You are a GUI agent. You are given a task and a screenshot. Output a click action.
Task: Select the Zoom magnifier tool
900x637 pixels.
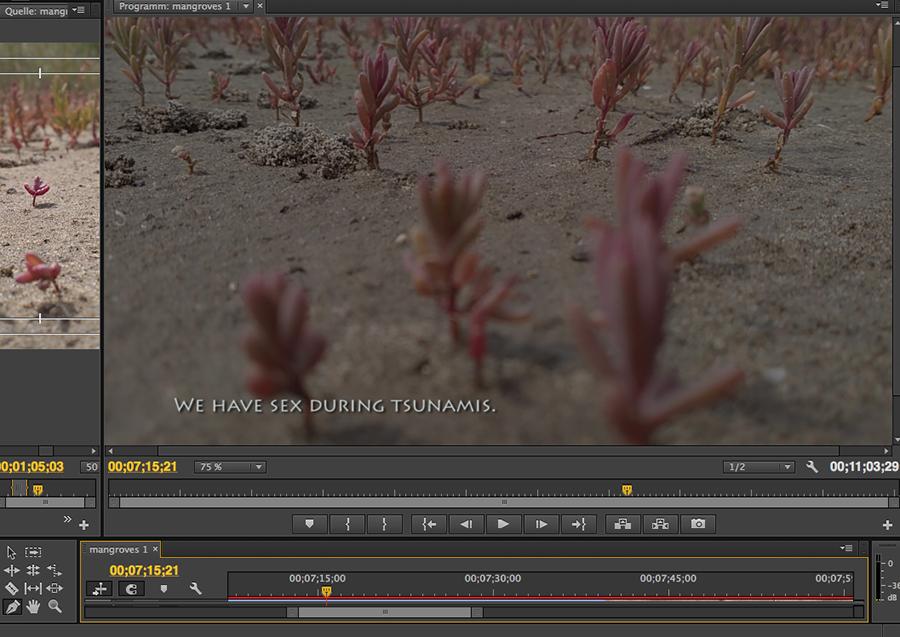click(54, 606)
